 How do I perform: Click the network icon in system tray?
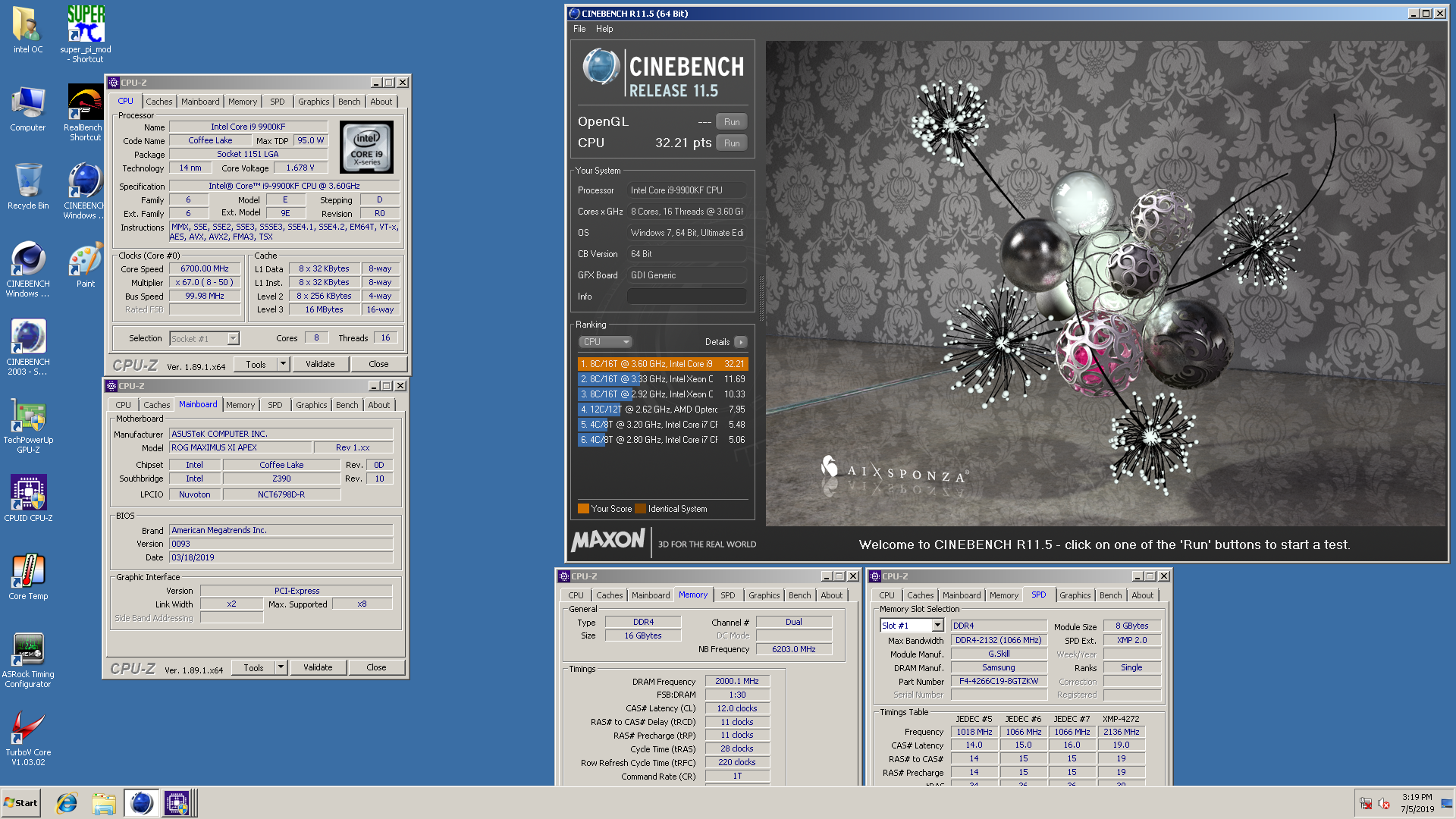[x=1366, y=804]
